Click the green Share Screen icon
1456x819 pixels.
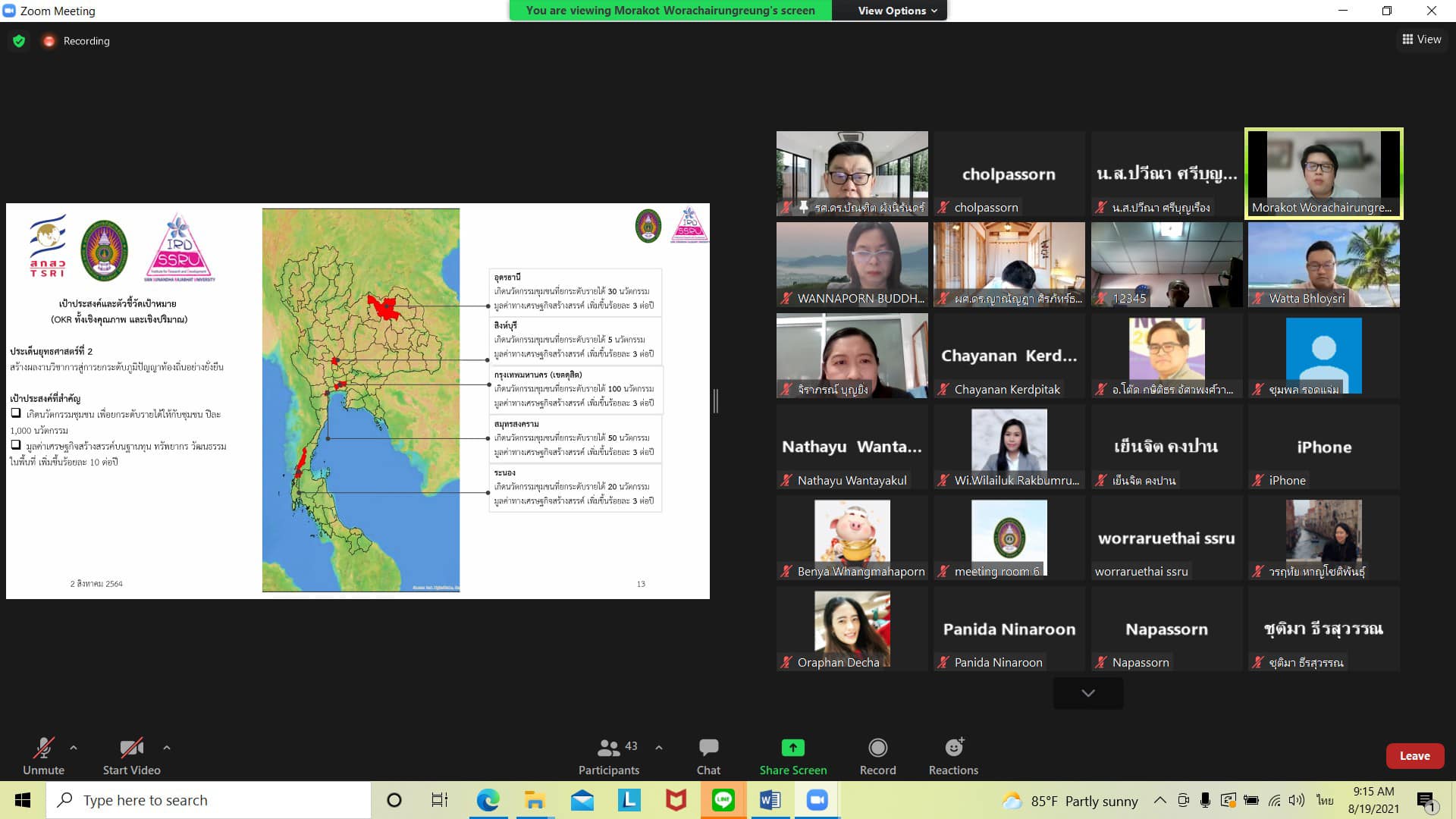tap(792, 748)
